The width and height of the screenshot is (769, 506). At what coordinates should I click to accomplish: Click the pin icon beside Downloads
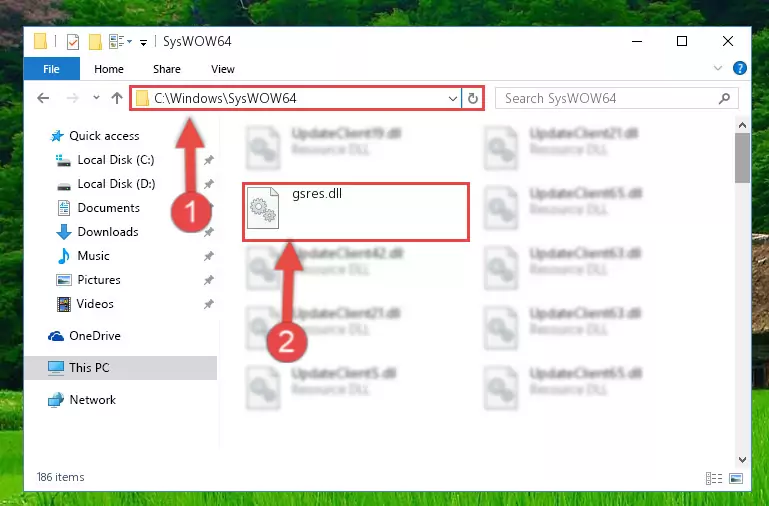(208, 232)
